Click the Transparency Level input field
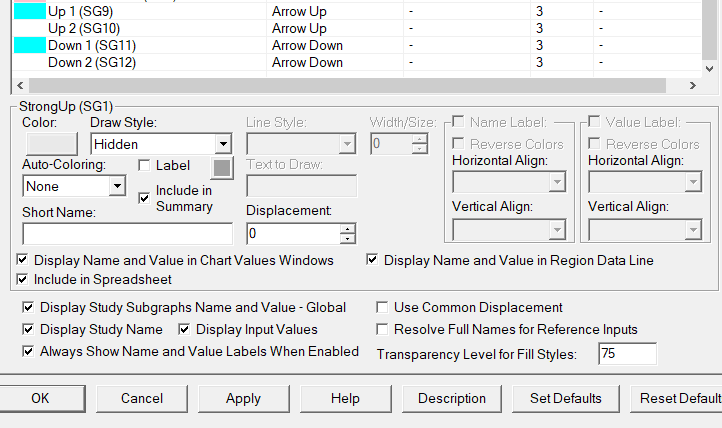 point(627,354)
